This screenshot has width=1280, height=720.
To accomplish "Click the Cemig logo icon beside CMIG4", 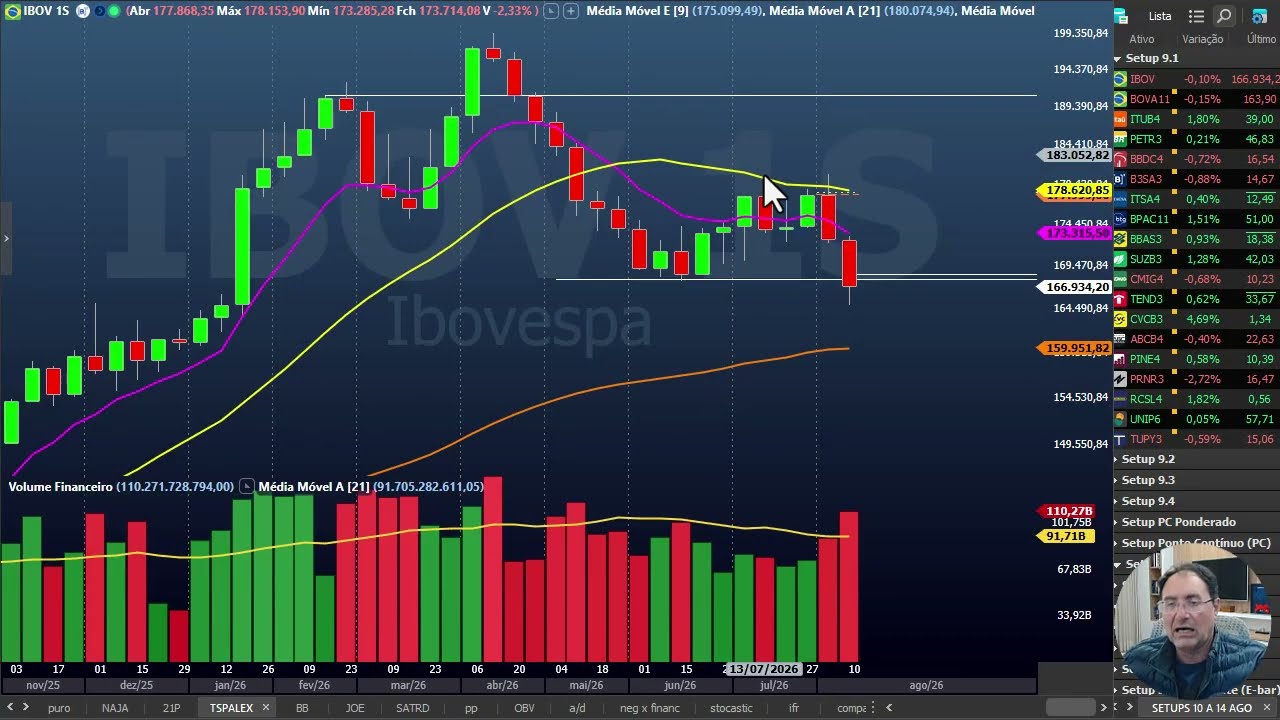I will pos(1120,279).
